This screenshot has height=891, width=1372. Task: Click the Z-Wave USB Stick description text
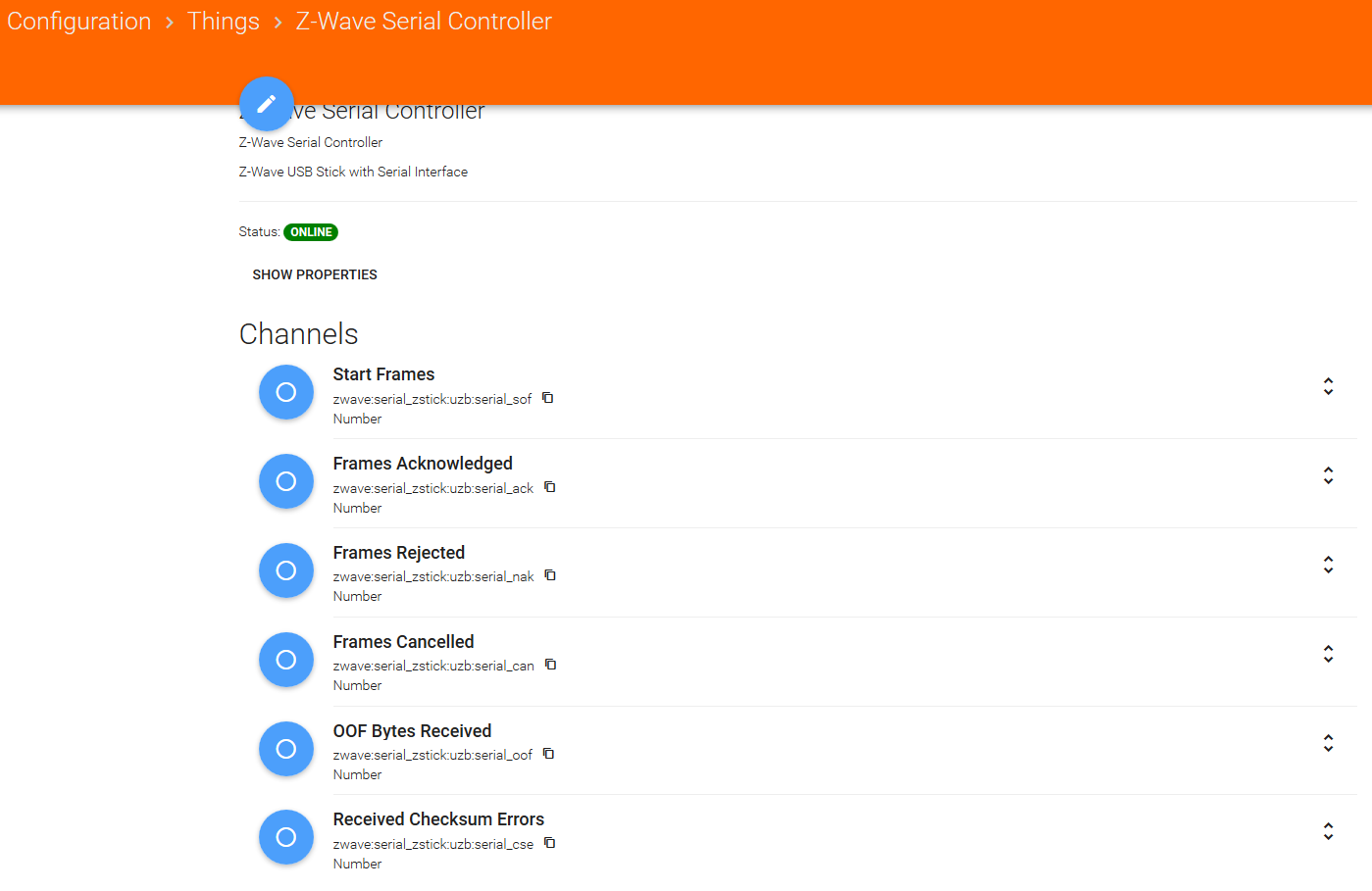[x=353, y=172]
